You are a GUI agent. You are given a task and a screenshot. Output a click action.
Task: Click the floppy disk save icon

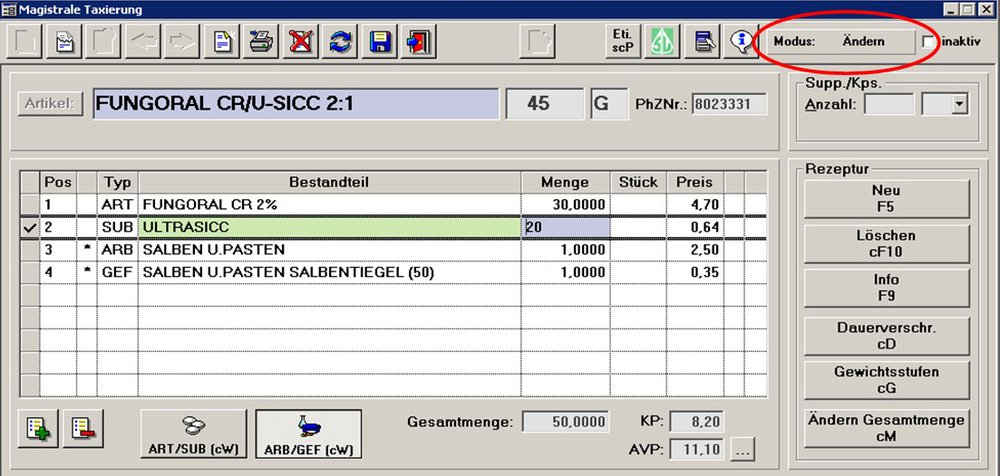[379, 42]
